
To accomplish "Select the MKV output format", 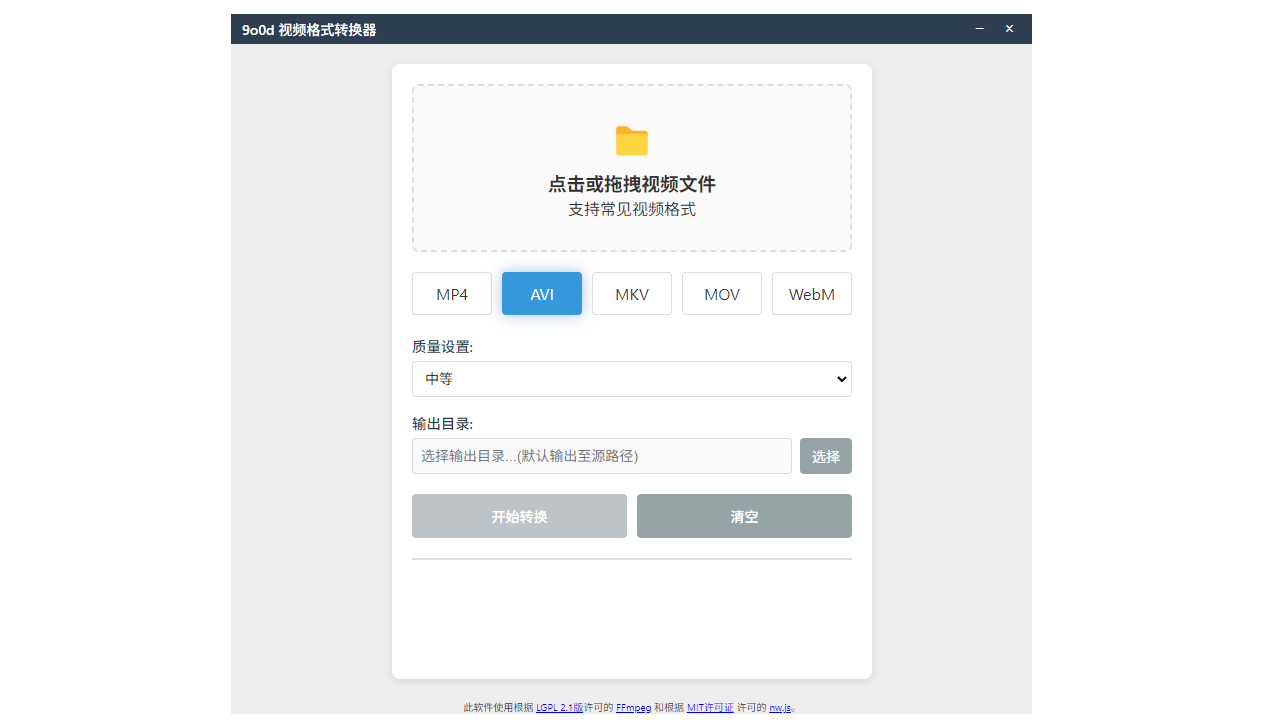I will click(x=631, y=293).
